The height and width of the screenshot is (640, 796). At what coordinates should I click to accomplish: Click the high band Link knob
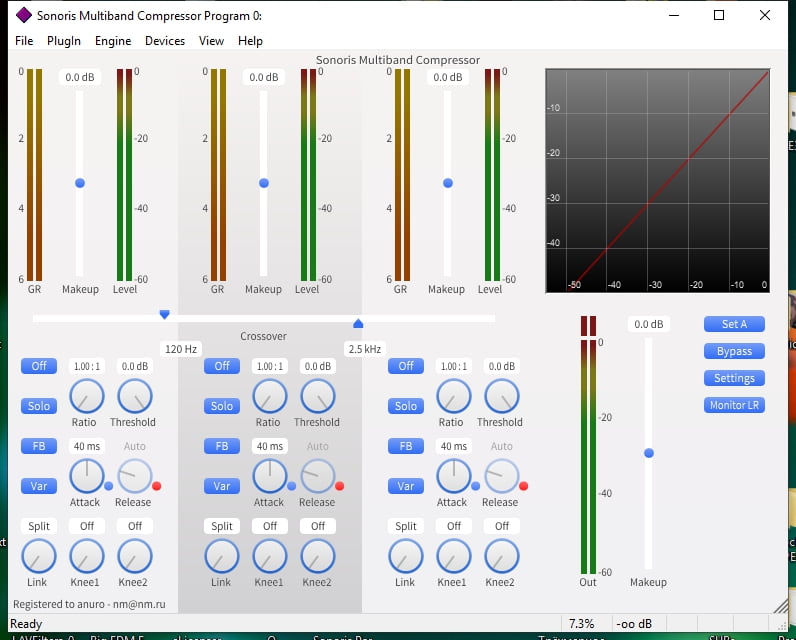[406, 556]
